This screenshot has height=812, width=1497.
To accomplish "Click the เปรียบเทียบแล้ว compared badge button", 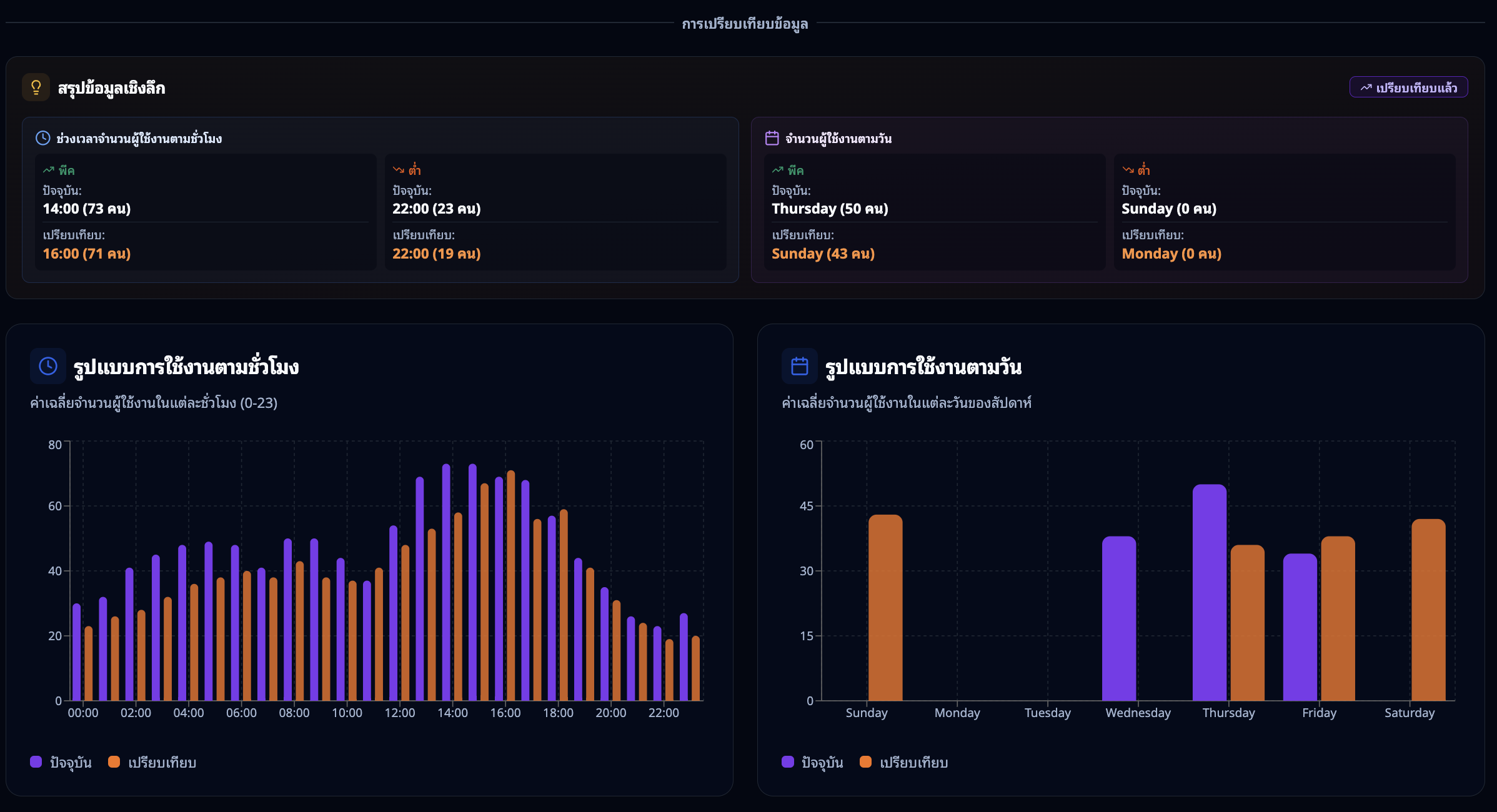I will coord(1408,87).
